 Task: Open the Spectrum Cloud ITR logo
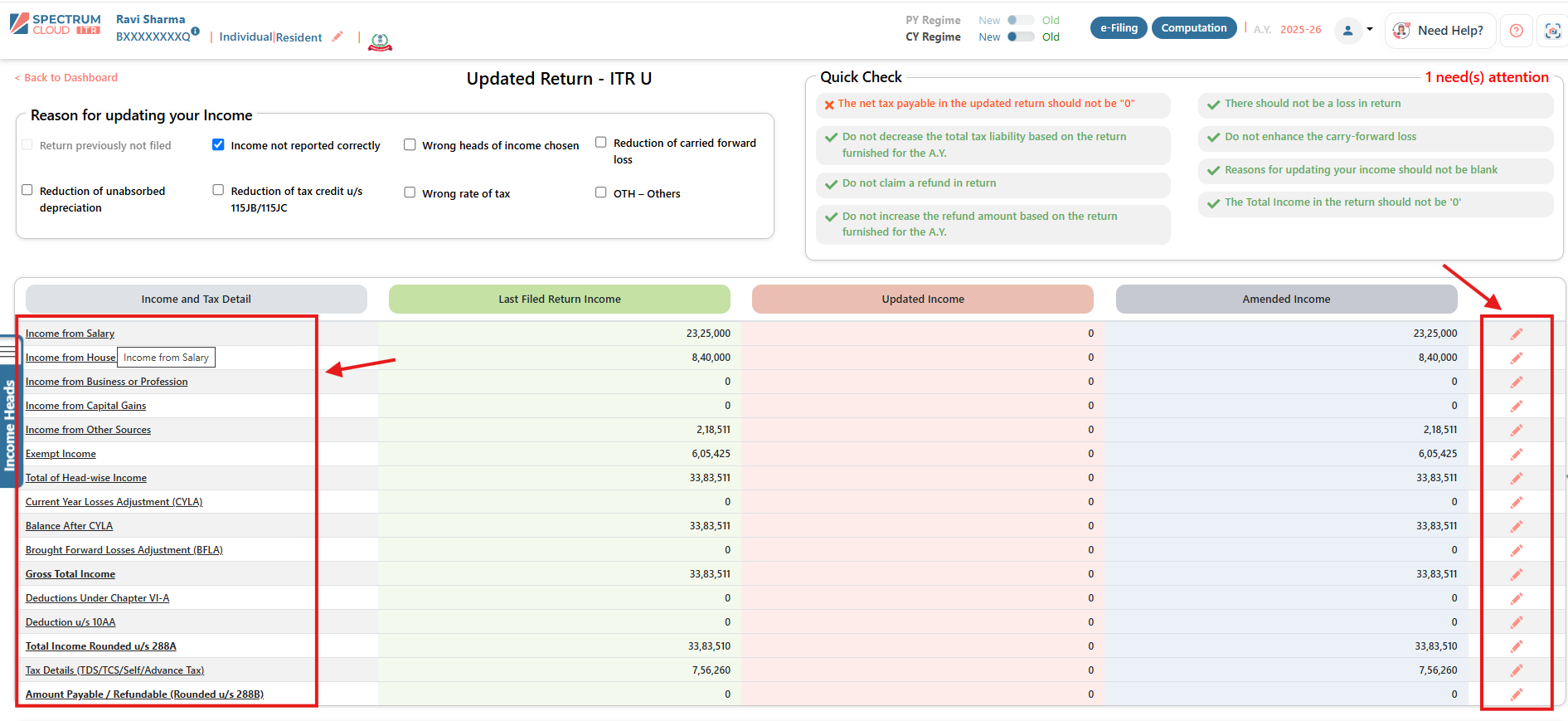(x=56, y=24)
